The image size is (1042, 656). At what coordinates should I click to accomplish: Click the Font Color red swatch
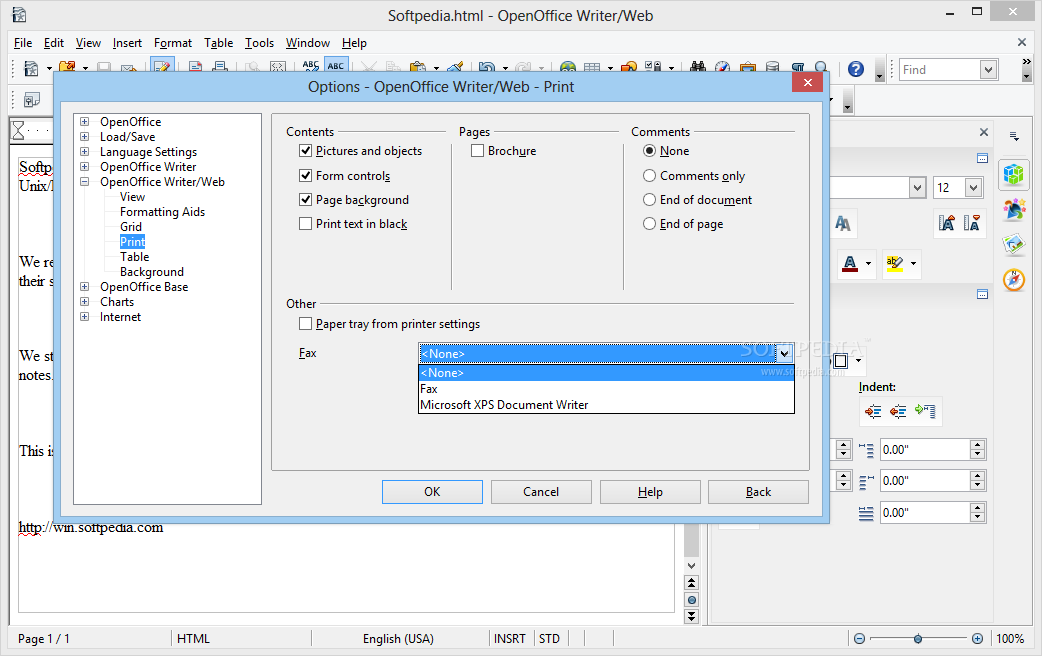coord(850,263)
